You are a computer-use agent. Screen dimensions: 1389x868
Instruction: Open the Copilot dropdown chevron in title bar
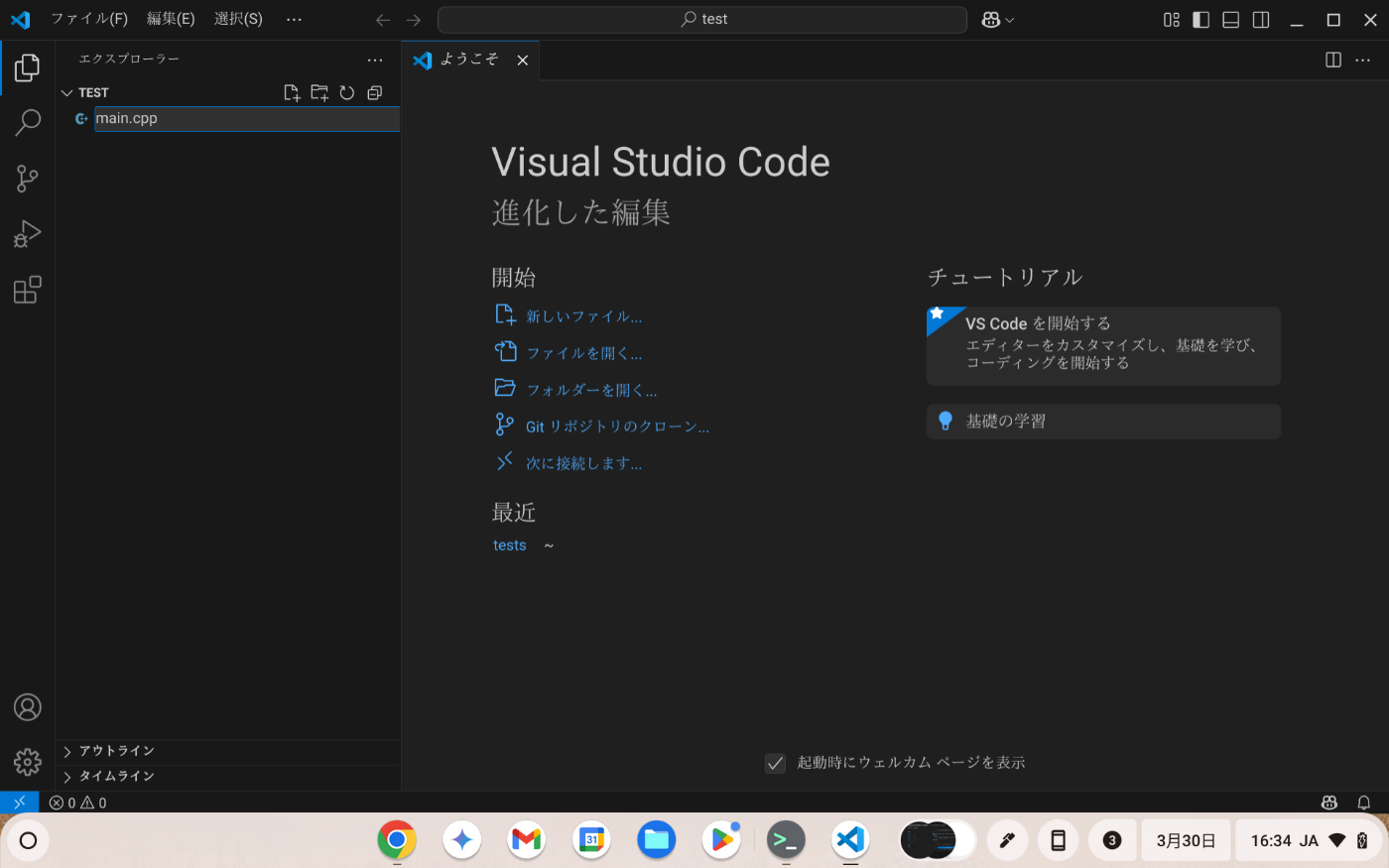click(1010, 20)
